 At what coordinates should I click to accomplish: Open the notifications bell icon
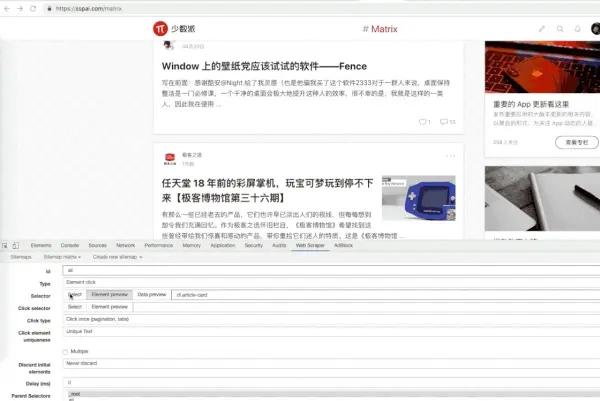577,29
